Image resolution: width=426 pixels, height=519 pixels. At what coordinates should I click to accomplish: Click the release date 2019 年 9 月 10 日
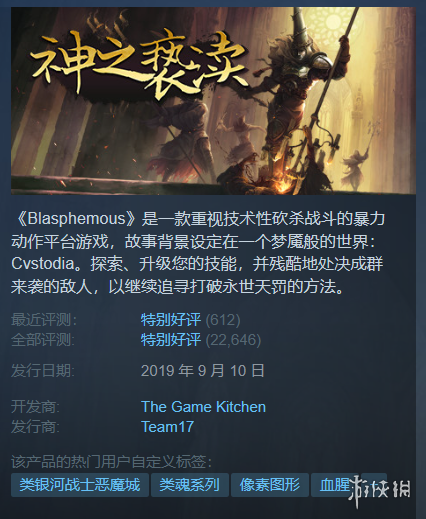203,370
